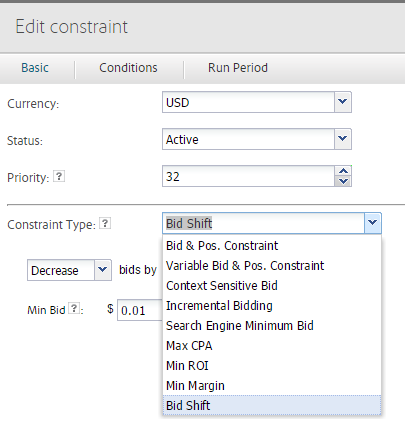Select Bid & Pos. Constraint option
Image resolution: width=405 pixels, height=427 pixels.
click(272, 246)
